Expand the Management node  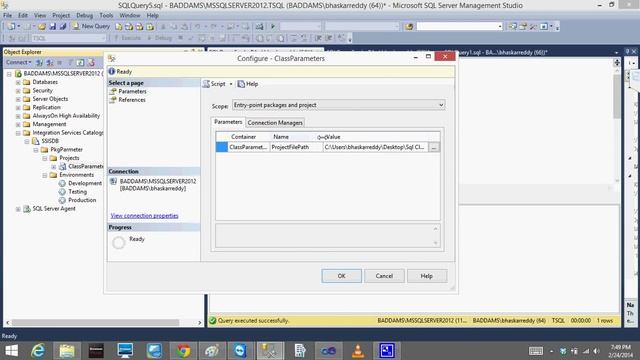18,124
